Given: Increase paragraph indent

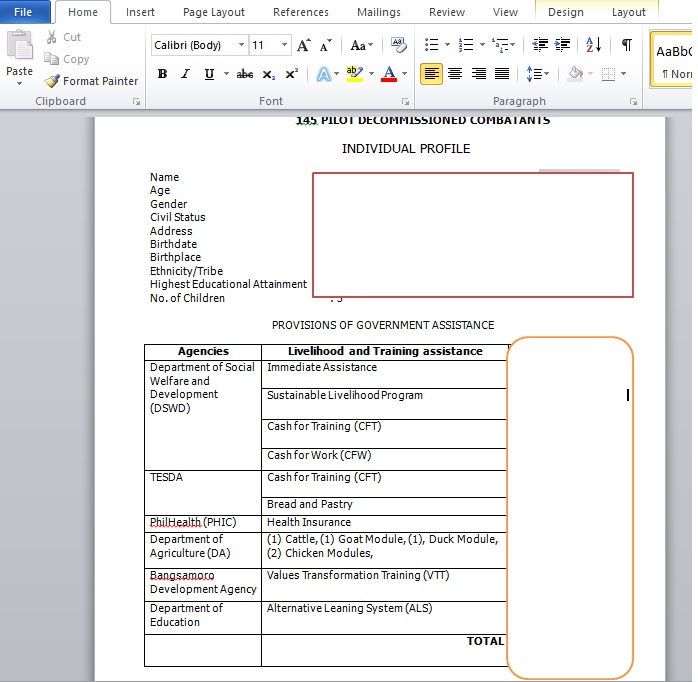Looking at the screenshot, I should (x=562, y=45).
